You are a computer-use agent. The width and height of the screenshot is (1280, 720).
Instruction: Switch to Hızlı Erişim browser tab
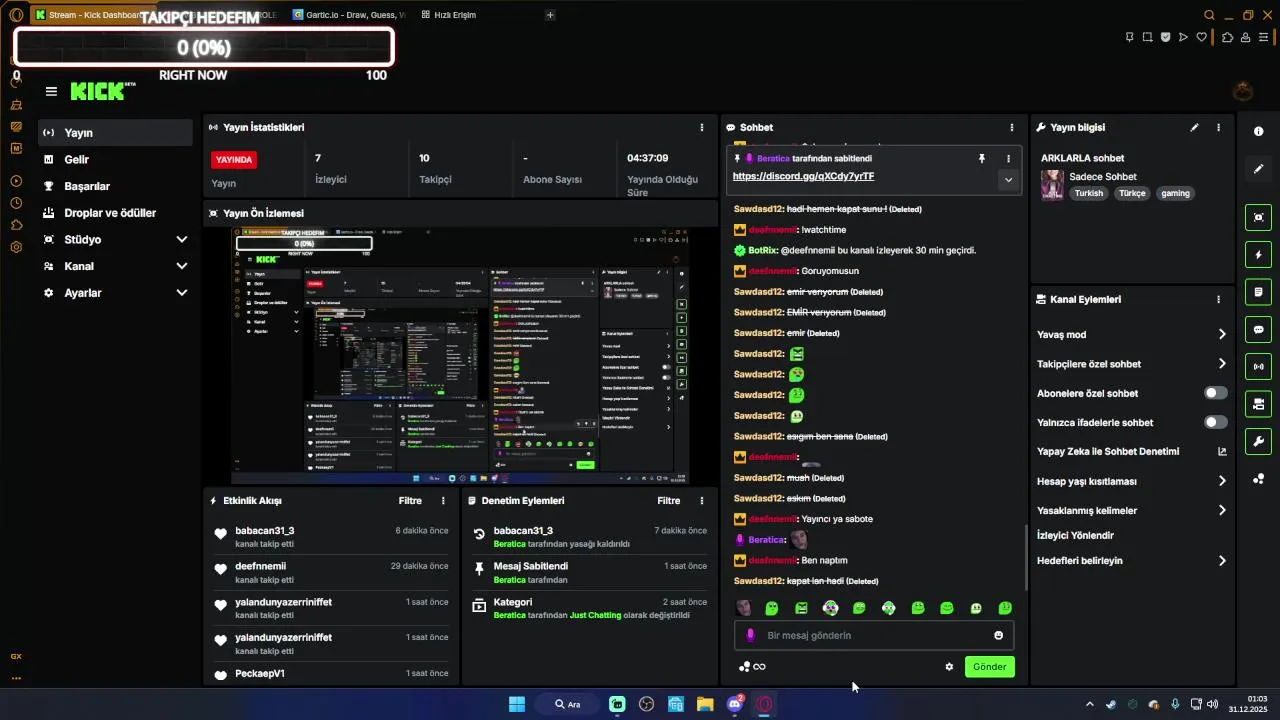click(448, 15)
